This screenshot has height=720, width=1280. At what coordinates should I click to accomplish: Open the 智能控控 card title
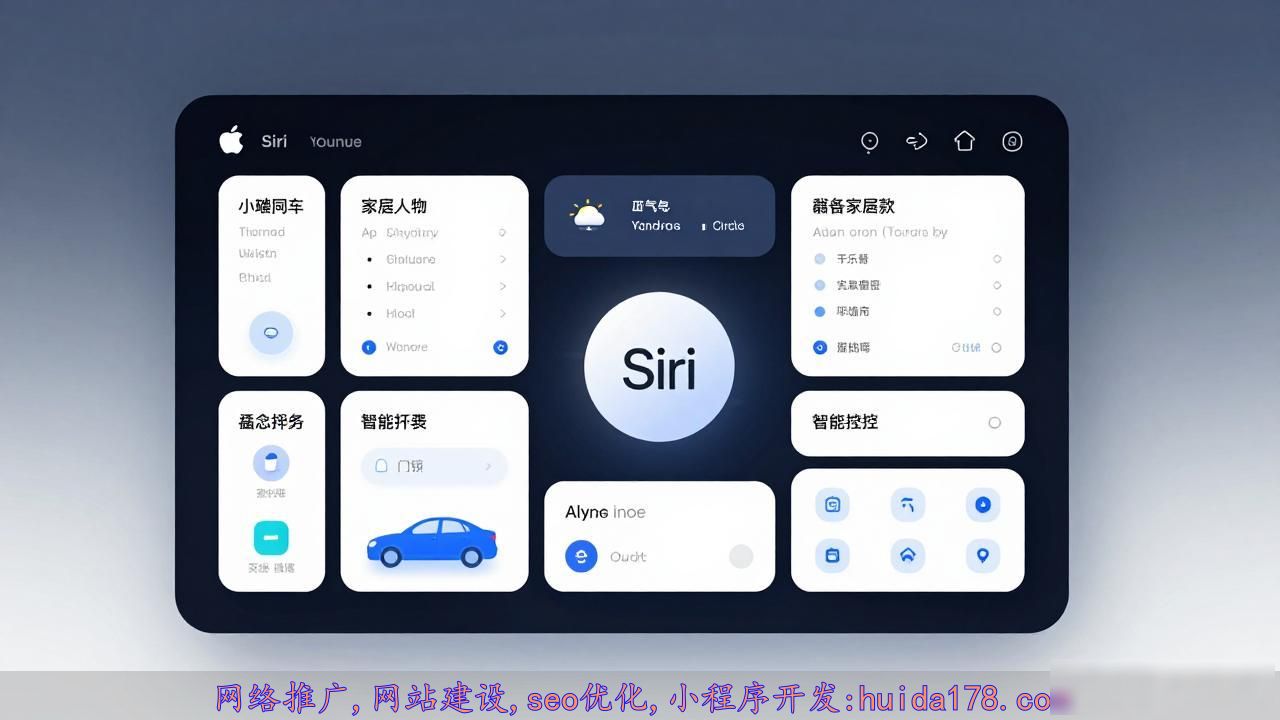845,422
